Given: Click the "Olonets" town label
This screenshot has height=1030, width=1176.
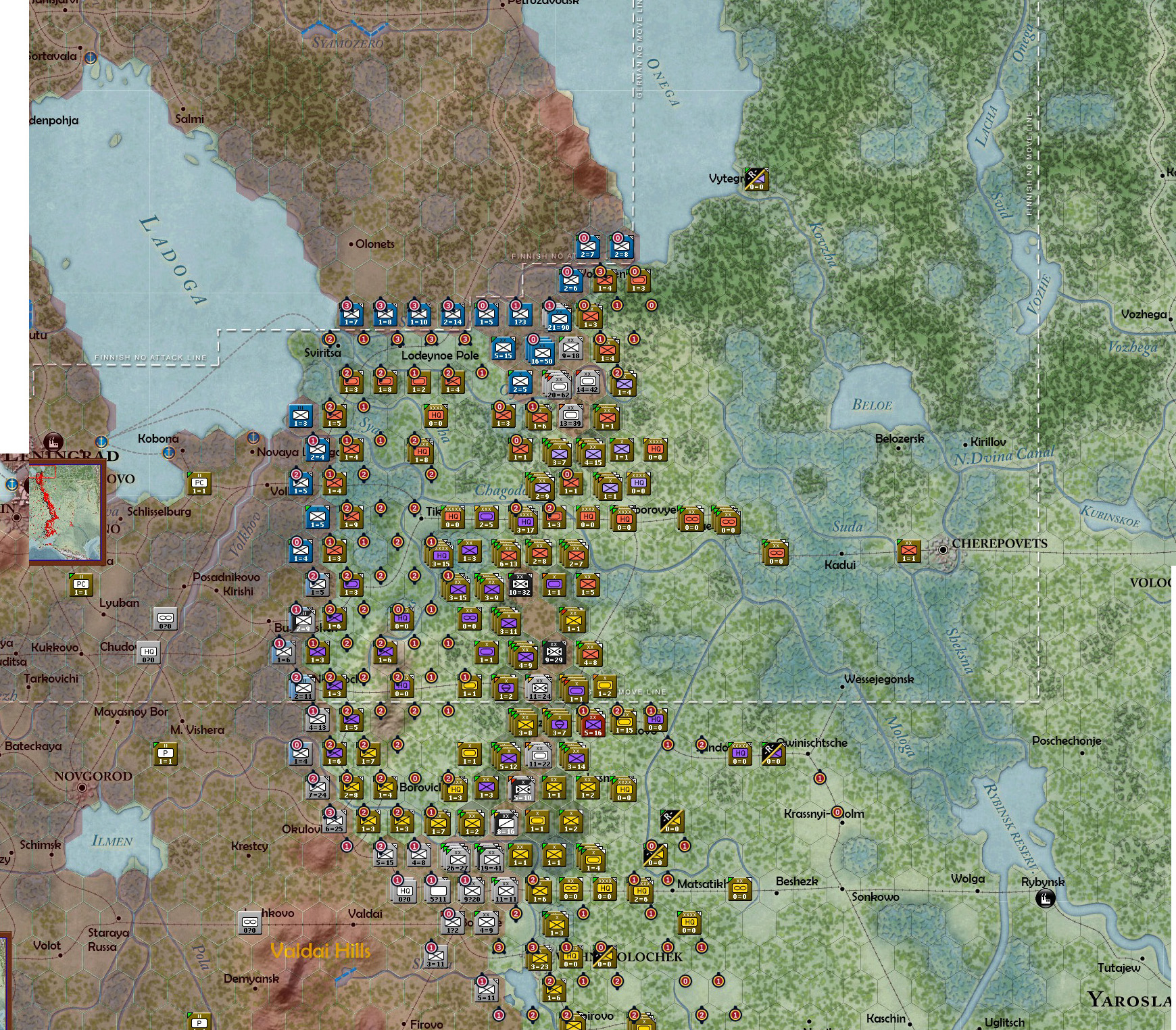Looking at the screenshot, I should pyautogui.click(x=375, y=244).
